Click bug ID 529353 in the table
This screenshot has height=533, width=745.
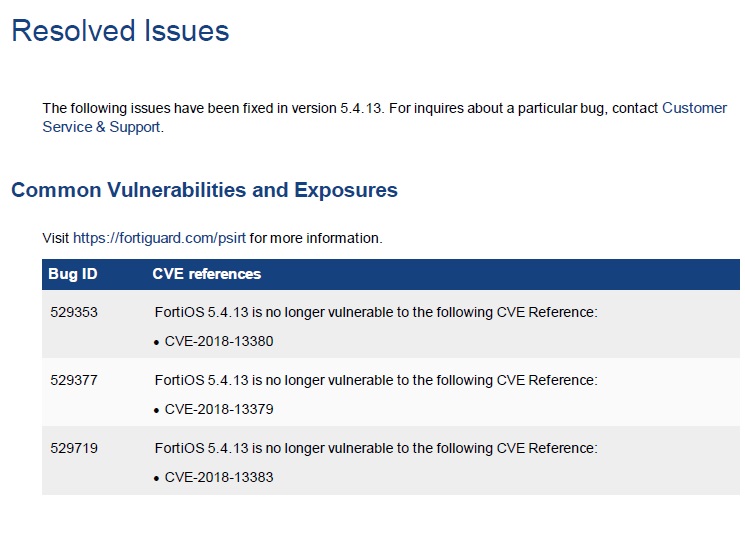[74, 312]
